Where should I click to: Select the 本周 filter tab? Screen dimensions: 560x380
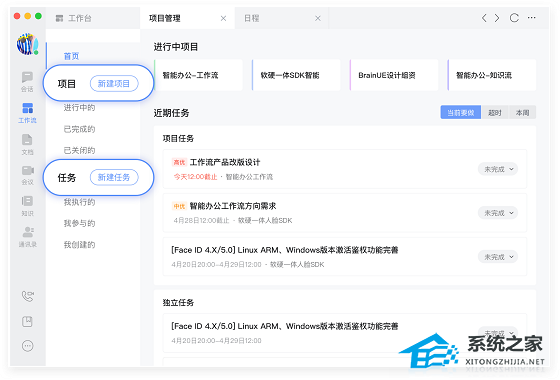click(522, 112)
